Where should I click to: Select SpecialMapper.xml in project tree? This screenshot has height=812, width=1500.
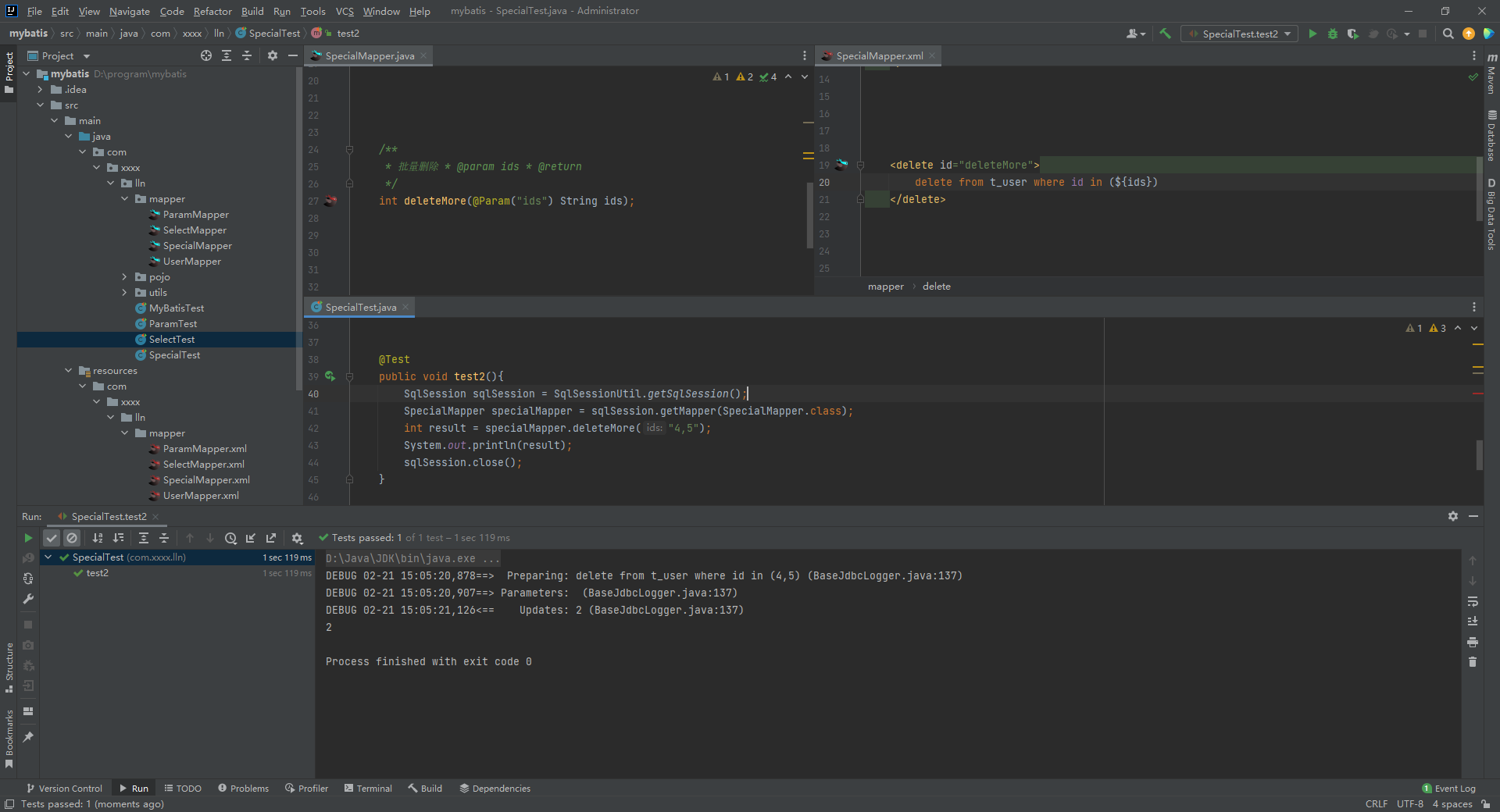point(206,480)
